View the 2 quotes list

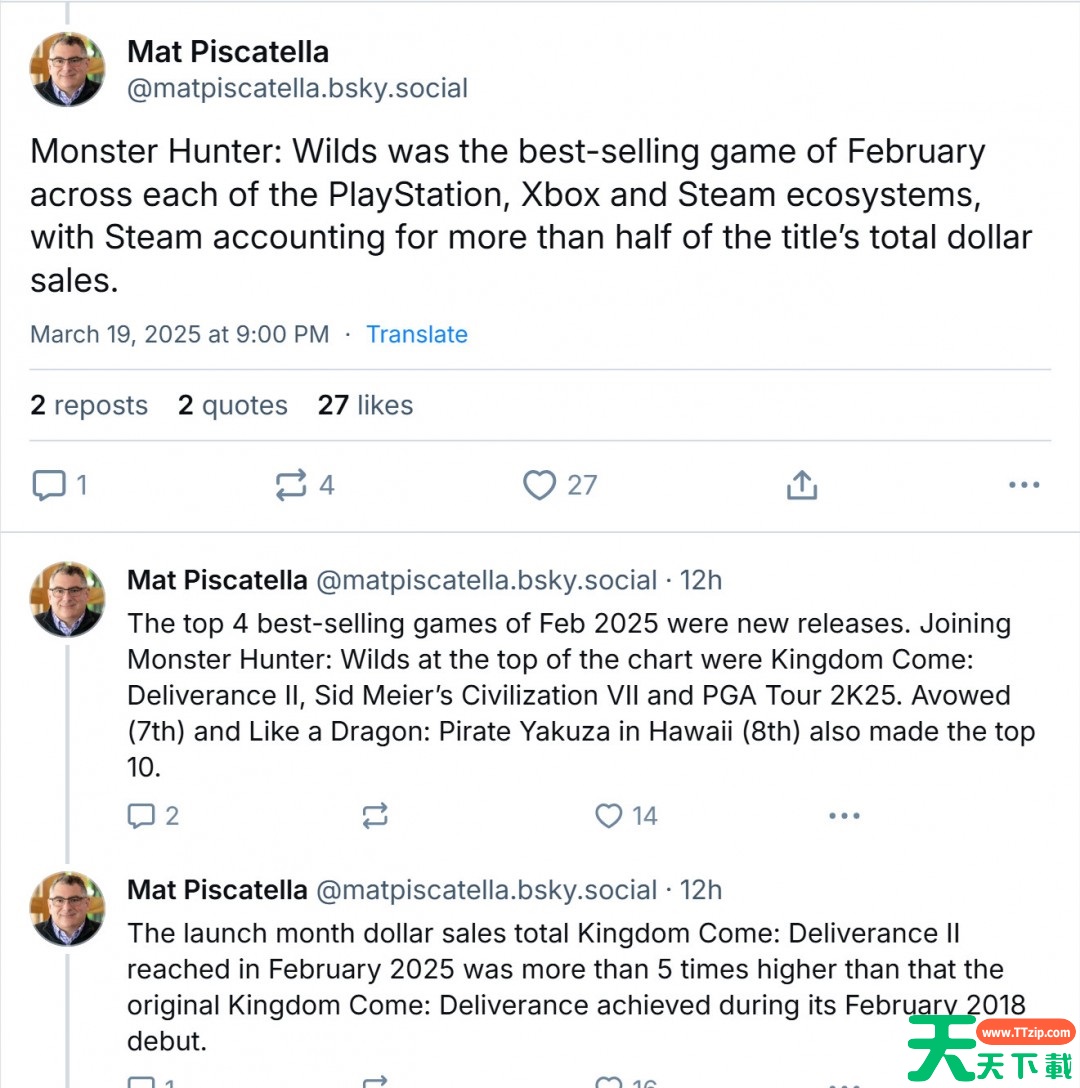tap(233, 405)
